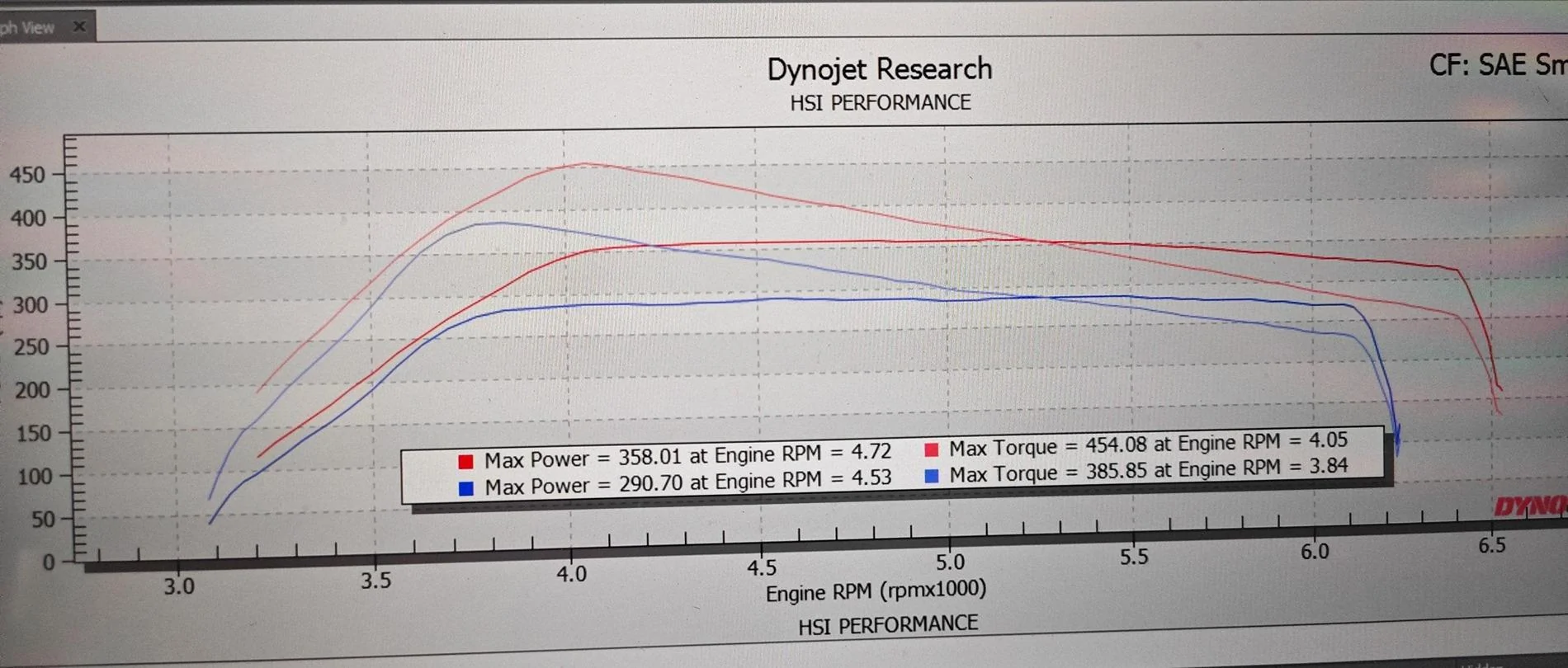Click the 5.5 x-axis RPM value

(1134, 557)
